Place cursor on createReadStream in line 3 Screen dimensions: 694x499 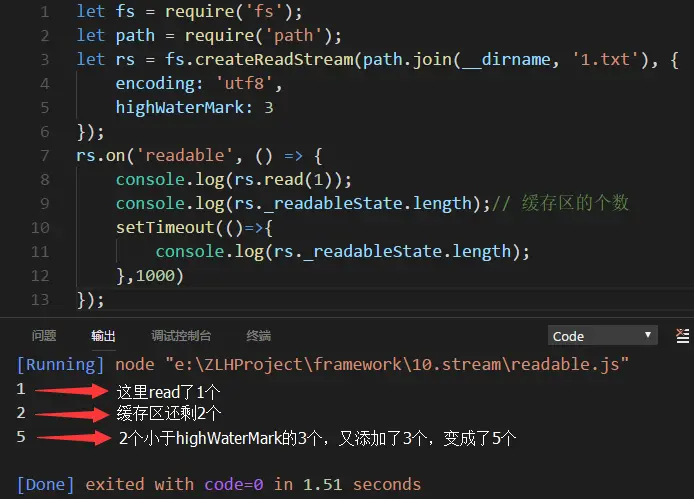tap(274, 59)
